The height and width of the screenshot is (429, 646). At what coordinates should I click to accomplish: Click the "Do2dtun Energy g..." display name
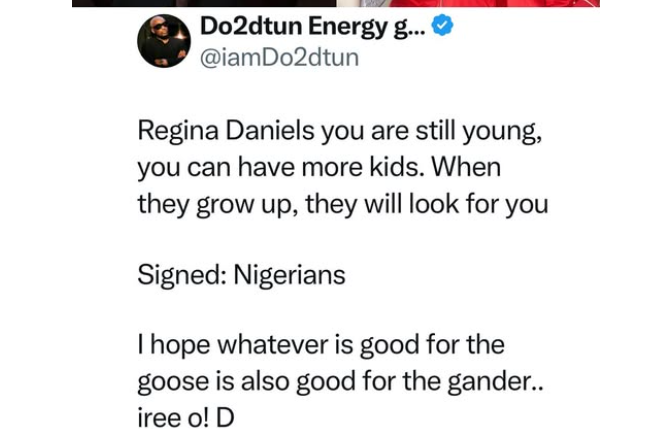[x=312, y=27]
